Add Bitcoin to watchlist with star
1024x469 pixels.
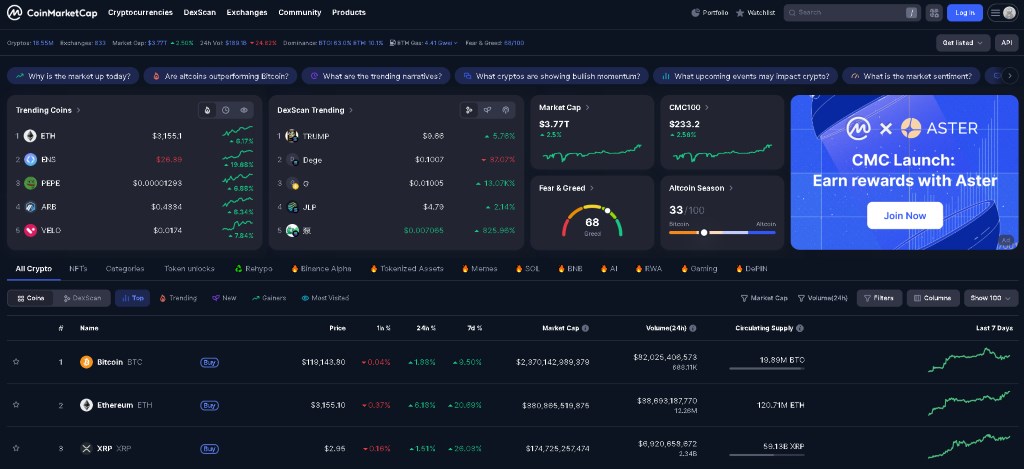point(16,361)
